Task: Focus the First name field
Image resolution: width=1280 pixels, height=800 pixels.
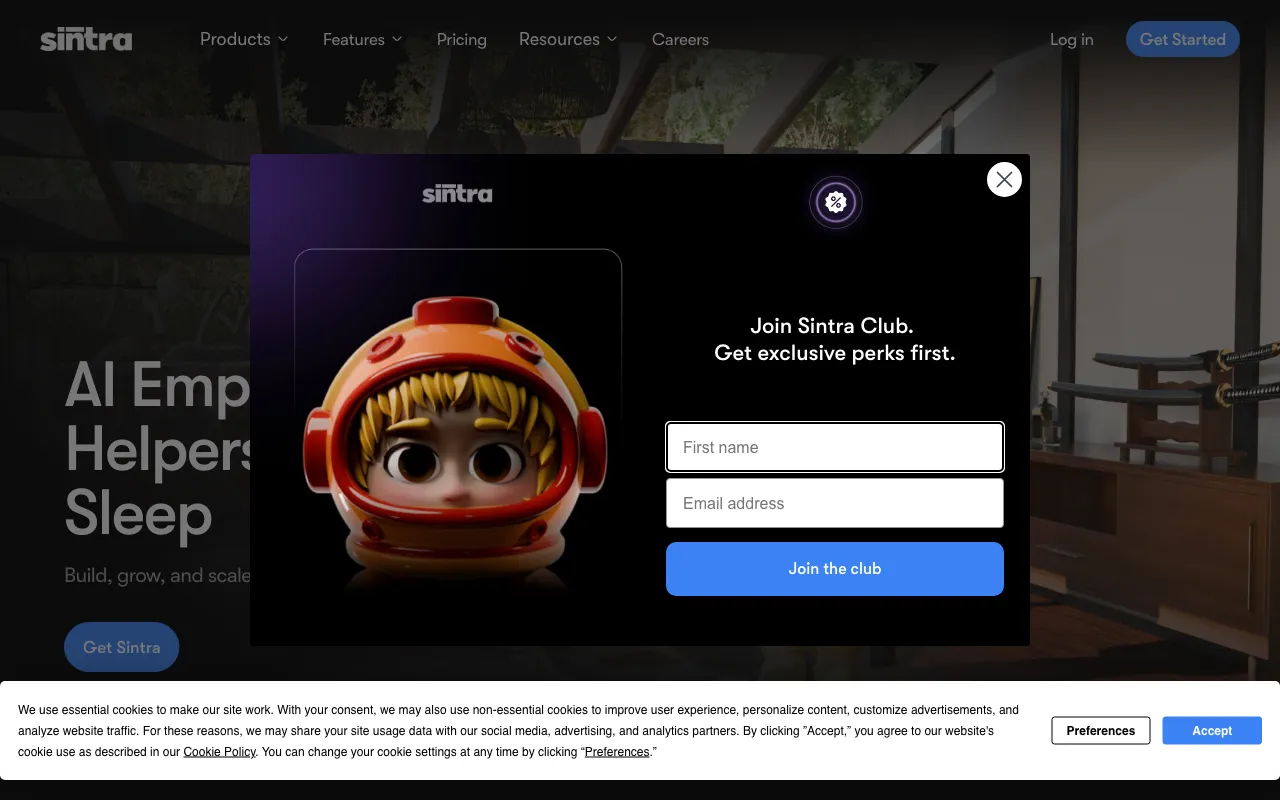Action: pyautogui.click(x=835, y=447)
